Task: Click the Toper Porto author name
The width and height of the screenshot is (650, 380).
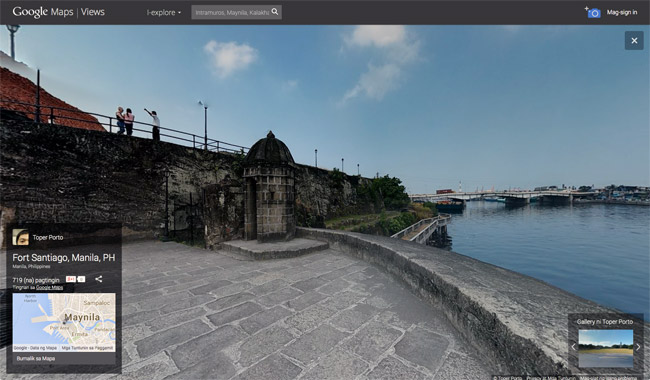Action: 48,237
